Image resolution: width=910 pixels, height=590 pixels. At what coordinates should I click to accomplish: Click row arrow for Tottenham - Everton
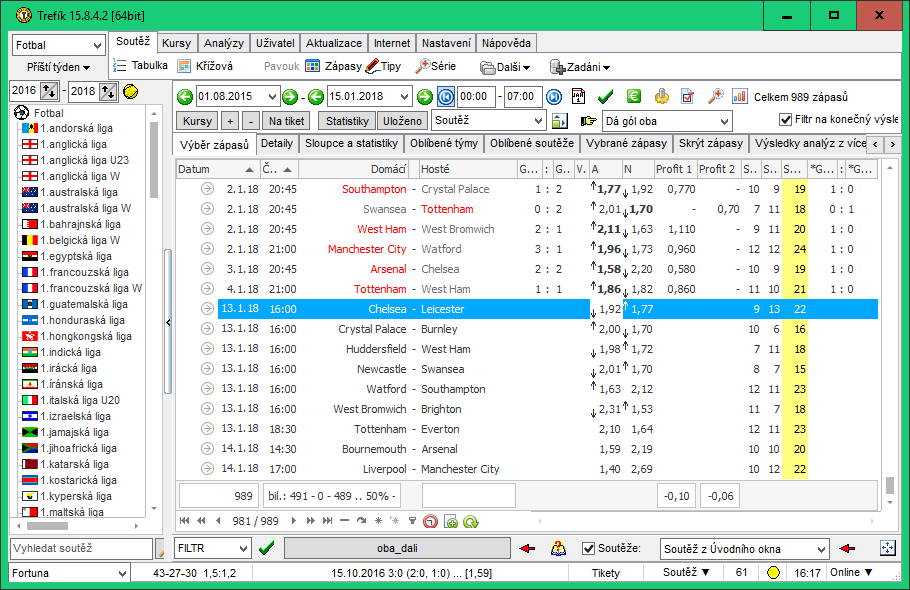coord(207,429)
